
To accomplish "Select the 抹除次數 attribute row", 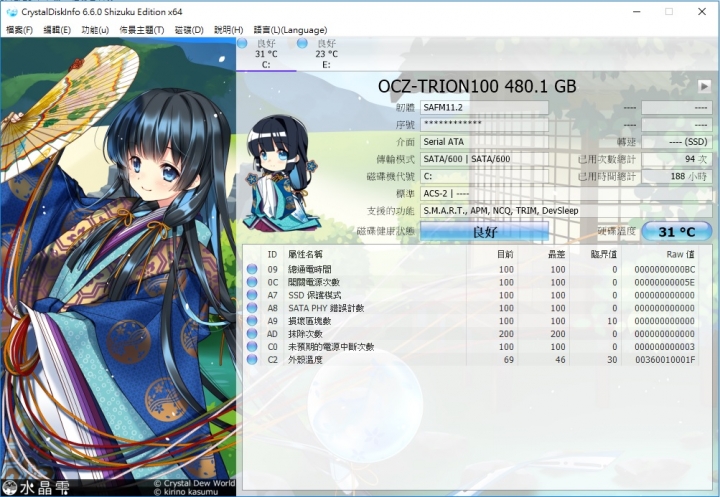I will (471, 333).
